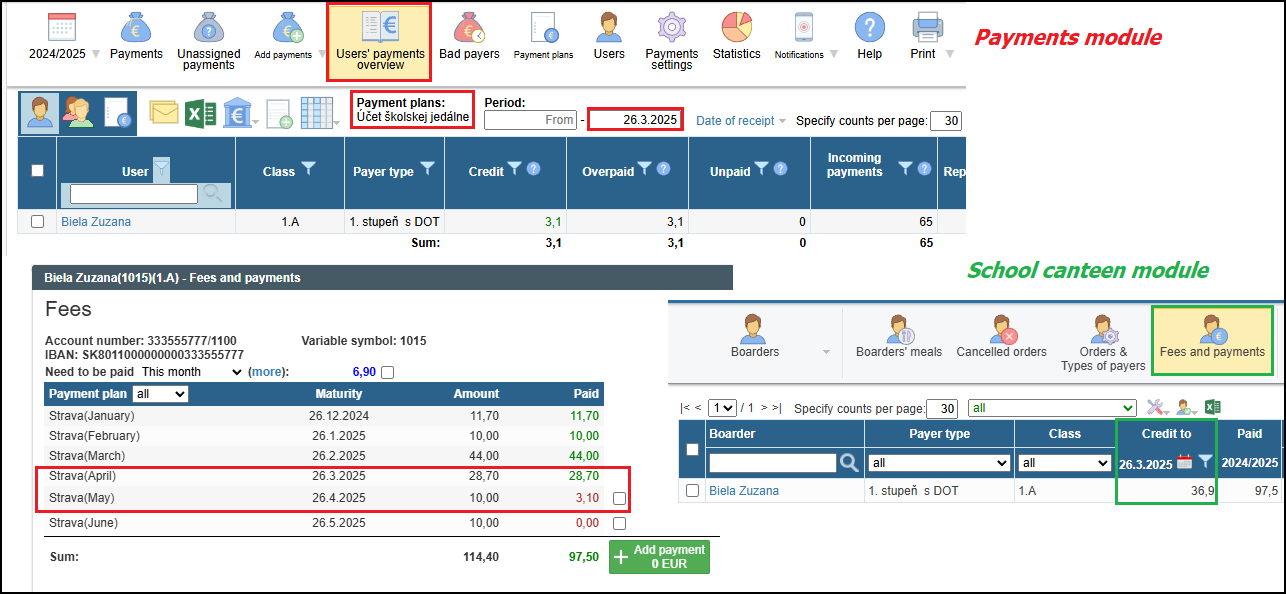Click the green Add payment button
Screen dimensions: 1286x594
pos(659,557)
